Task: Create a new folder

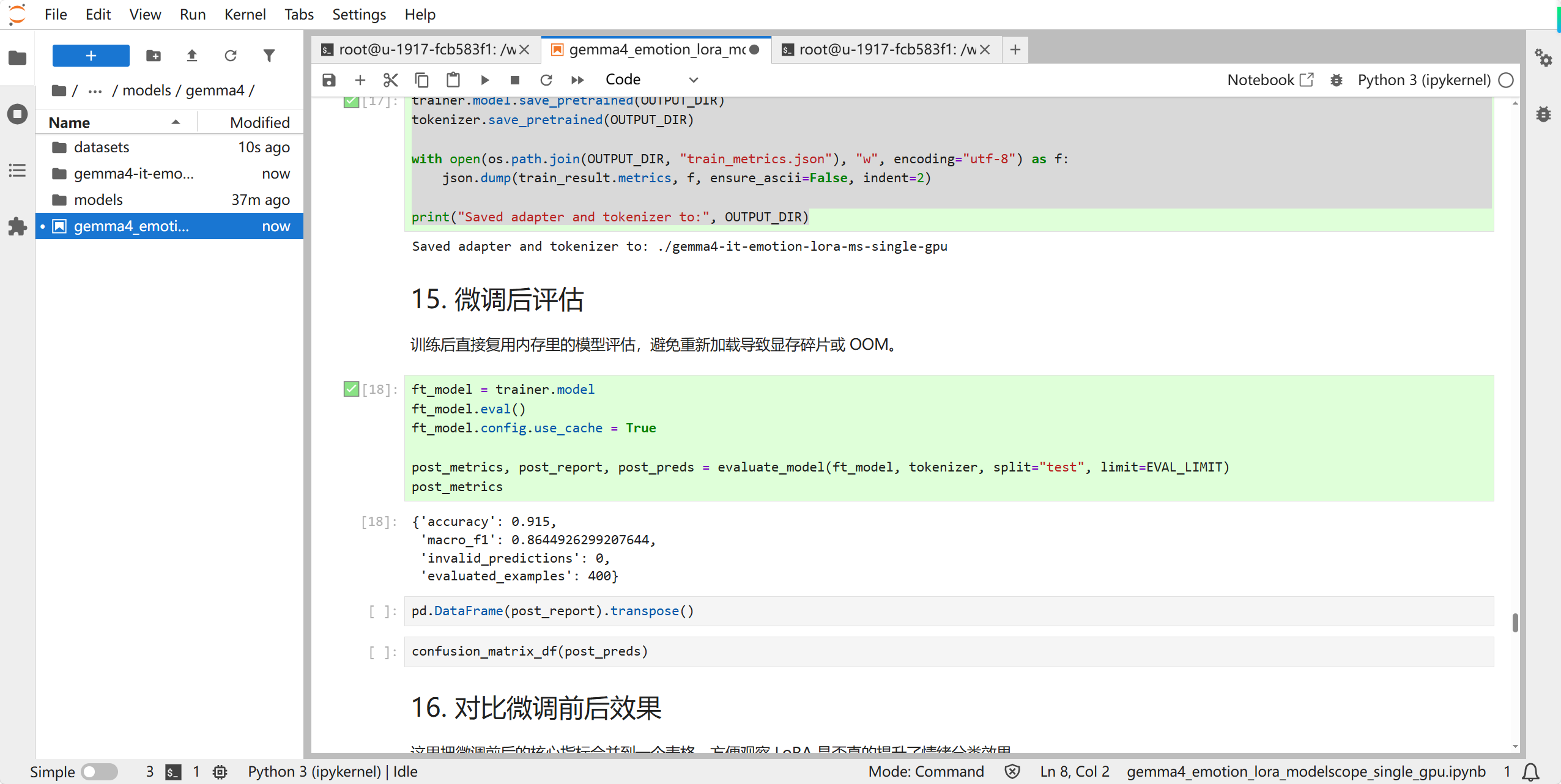Action: click(x=154, y=56)
